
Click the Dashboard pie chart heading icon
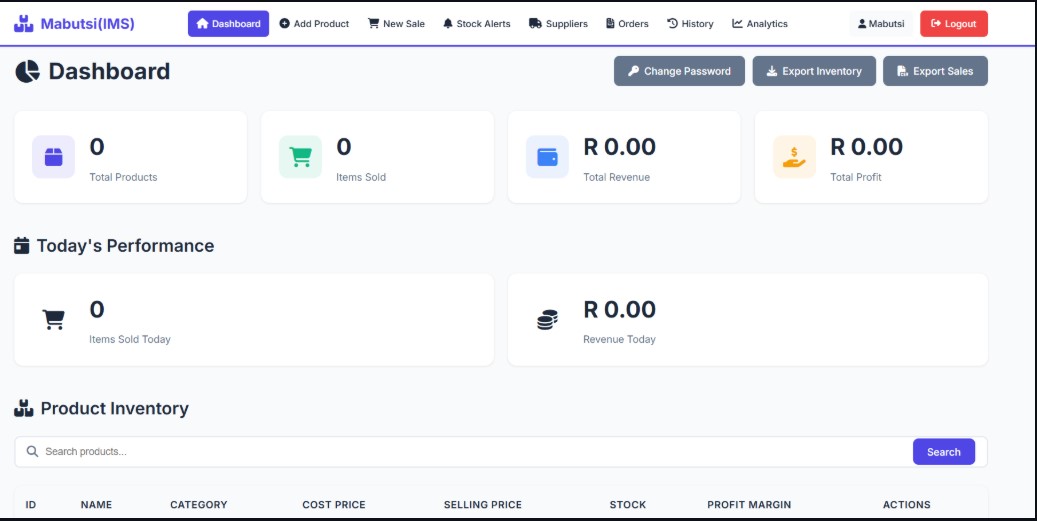pos(27,71)
